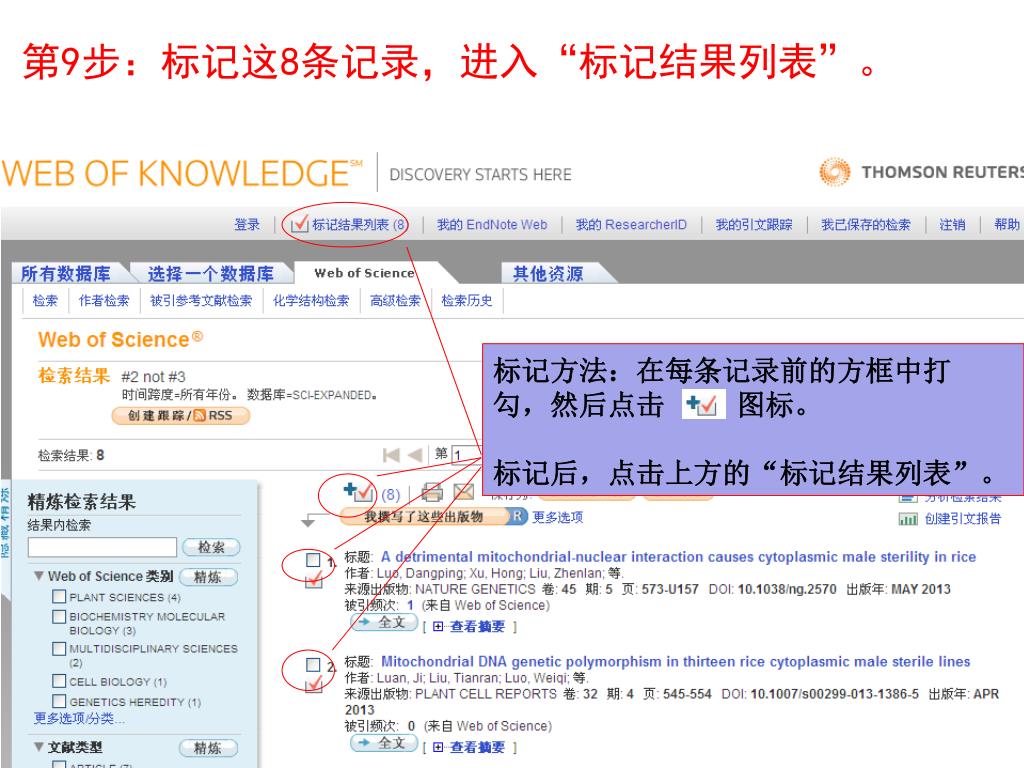Click the down arrow below marked list icon

(x=308, y=521)
